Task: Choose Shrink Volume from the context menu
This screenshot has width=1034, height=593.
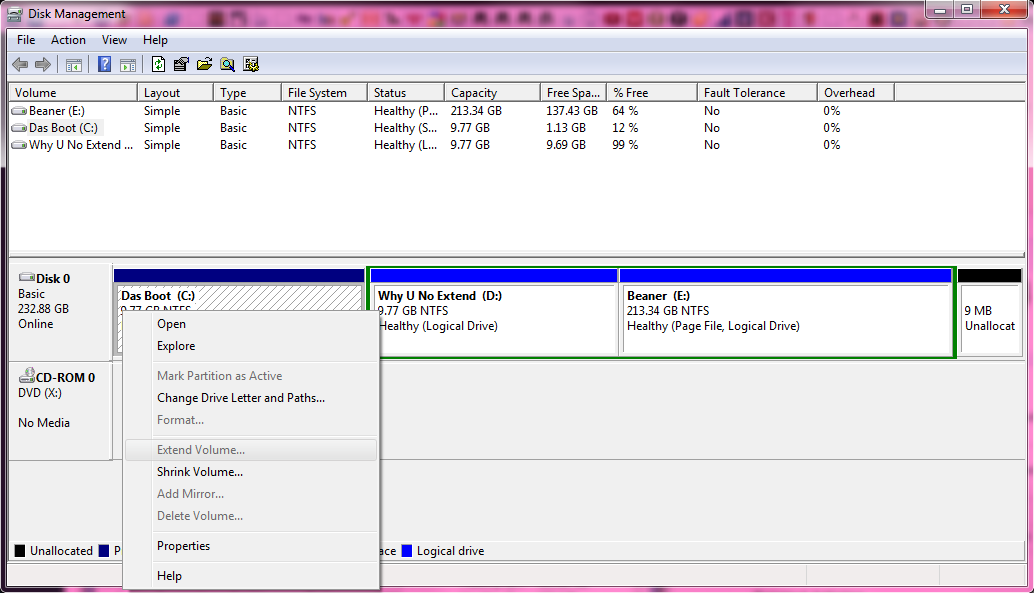Action: [200, 472]
